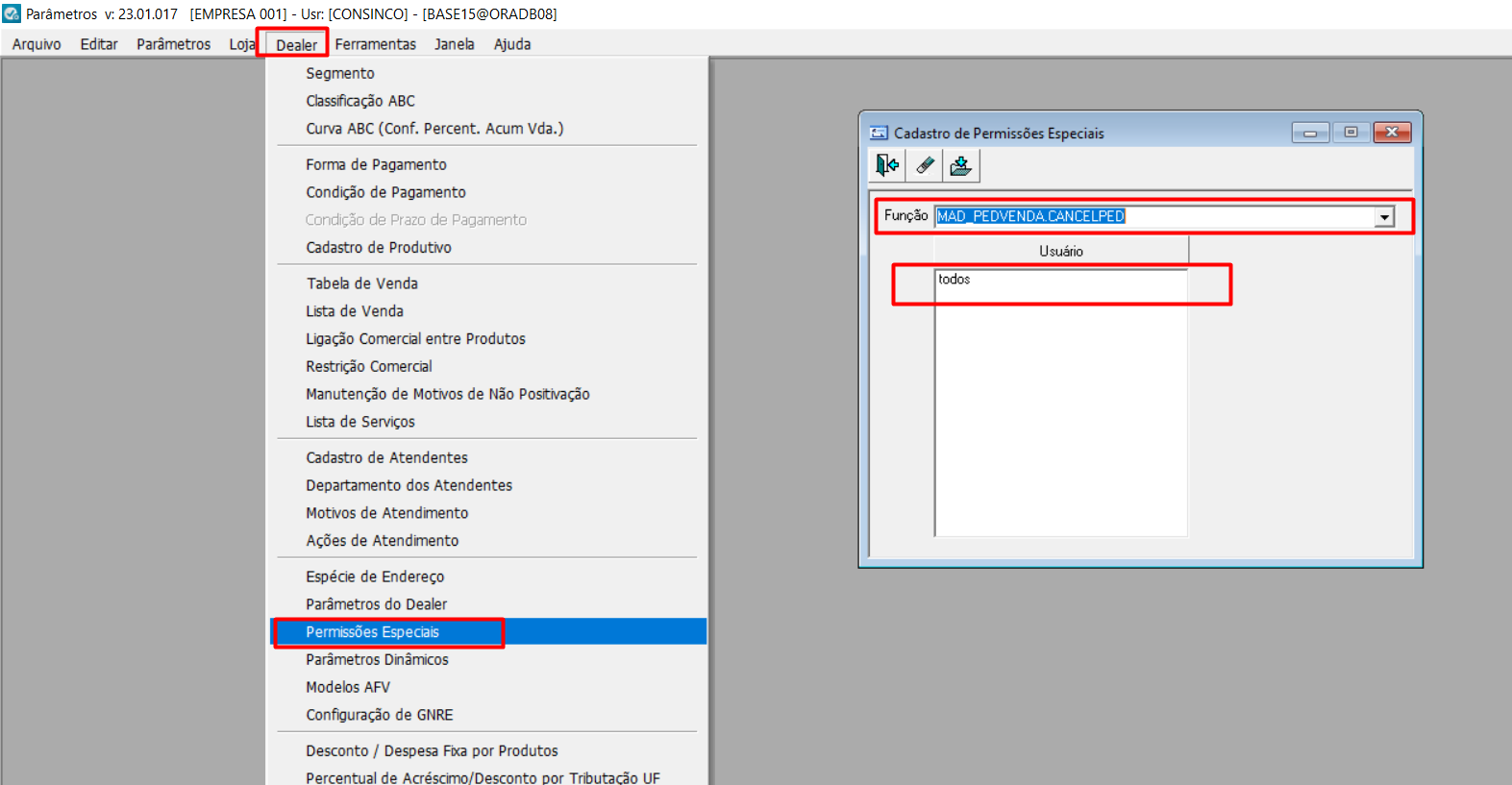Open the Janela menu

point(455,44)
